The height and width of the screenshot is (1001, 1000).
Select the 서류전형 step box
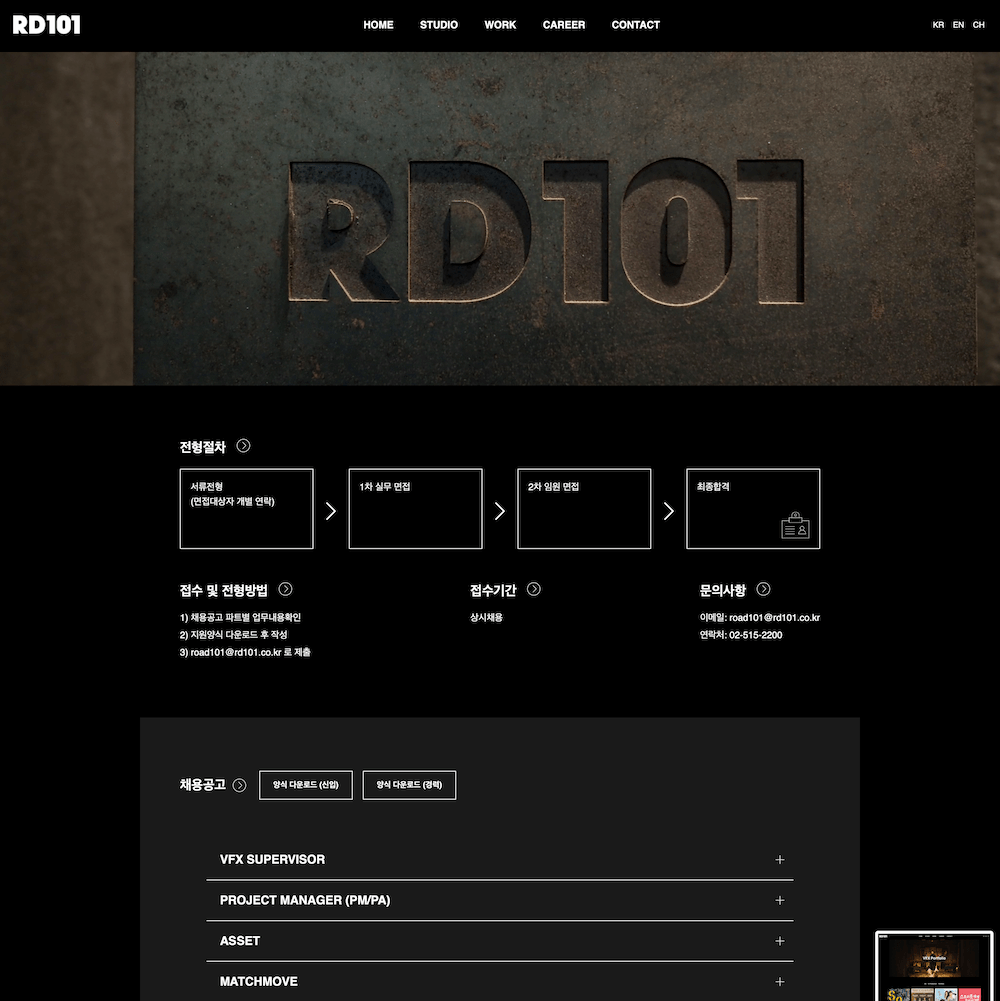click(246, 509)
